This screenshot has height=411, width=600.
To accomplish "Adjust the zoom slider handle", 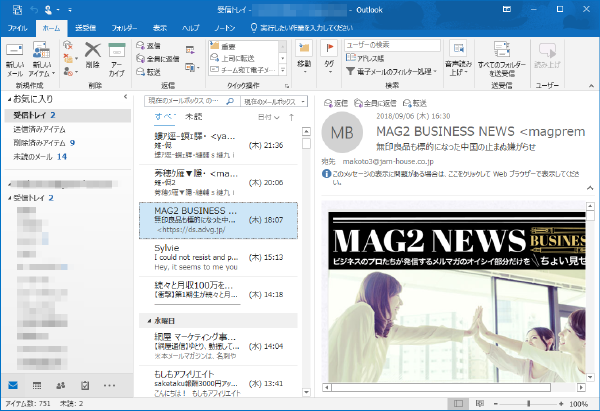I will [x=528, y=403].
